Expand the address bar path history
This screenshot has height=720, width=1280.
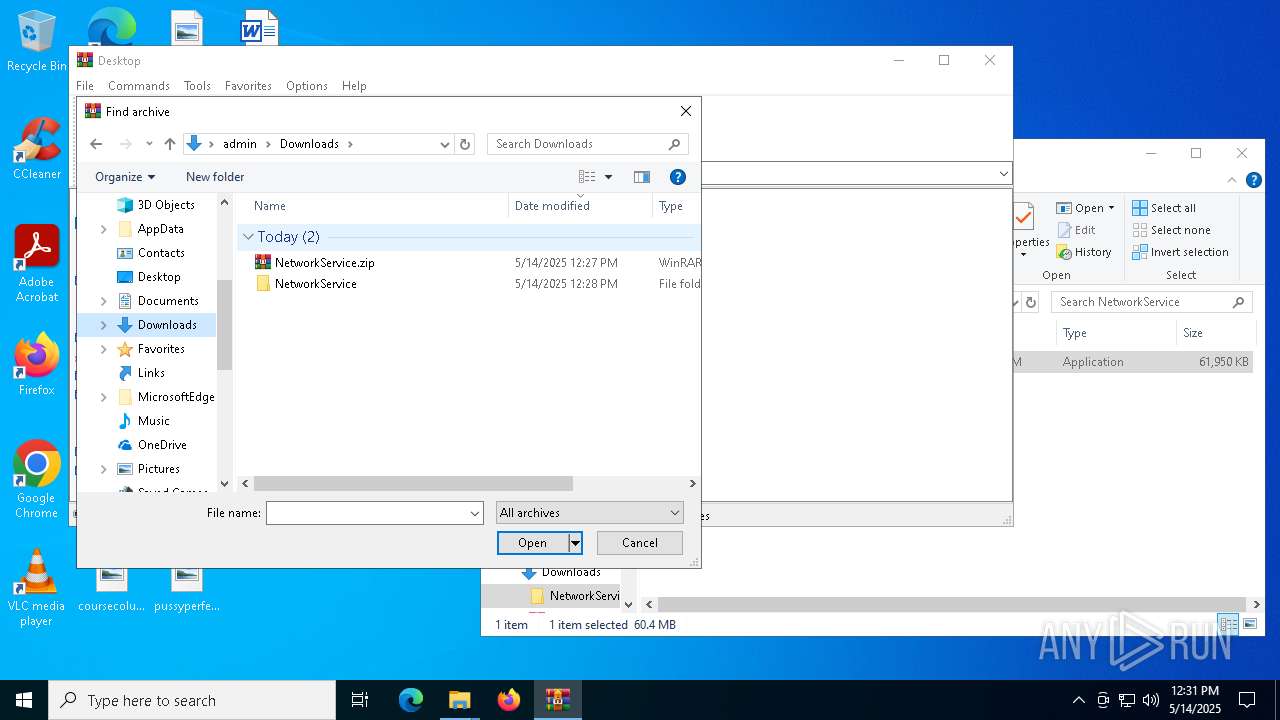(x=445, y=144)
